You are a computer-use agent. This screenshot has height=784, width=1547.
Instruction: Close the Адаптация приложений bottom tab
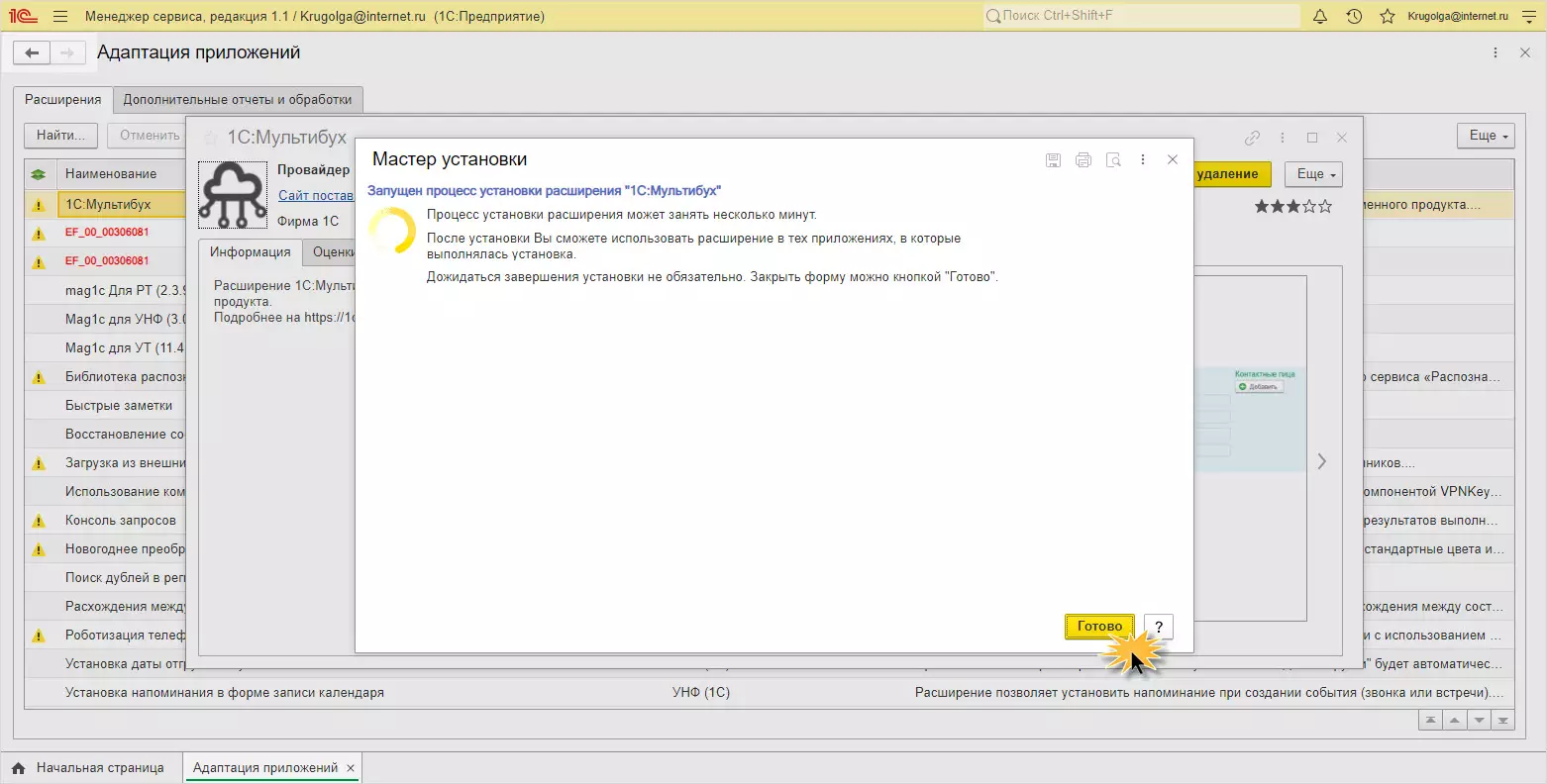351,768
